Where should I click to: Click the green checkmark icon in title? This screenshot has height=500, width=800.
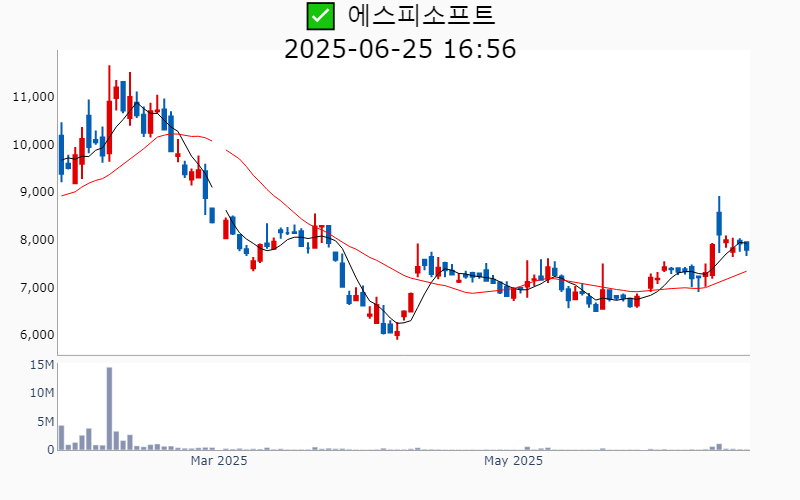coord(320,16)
